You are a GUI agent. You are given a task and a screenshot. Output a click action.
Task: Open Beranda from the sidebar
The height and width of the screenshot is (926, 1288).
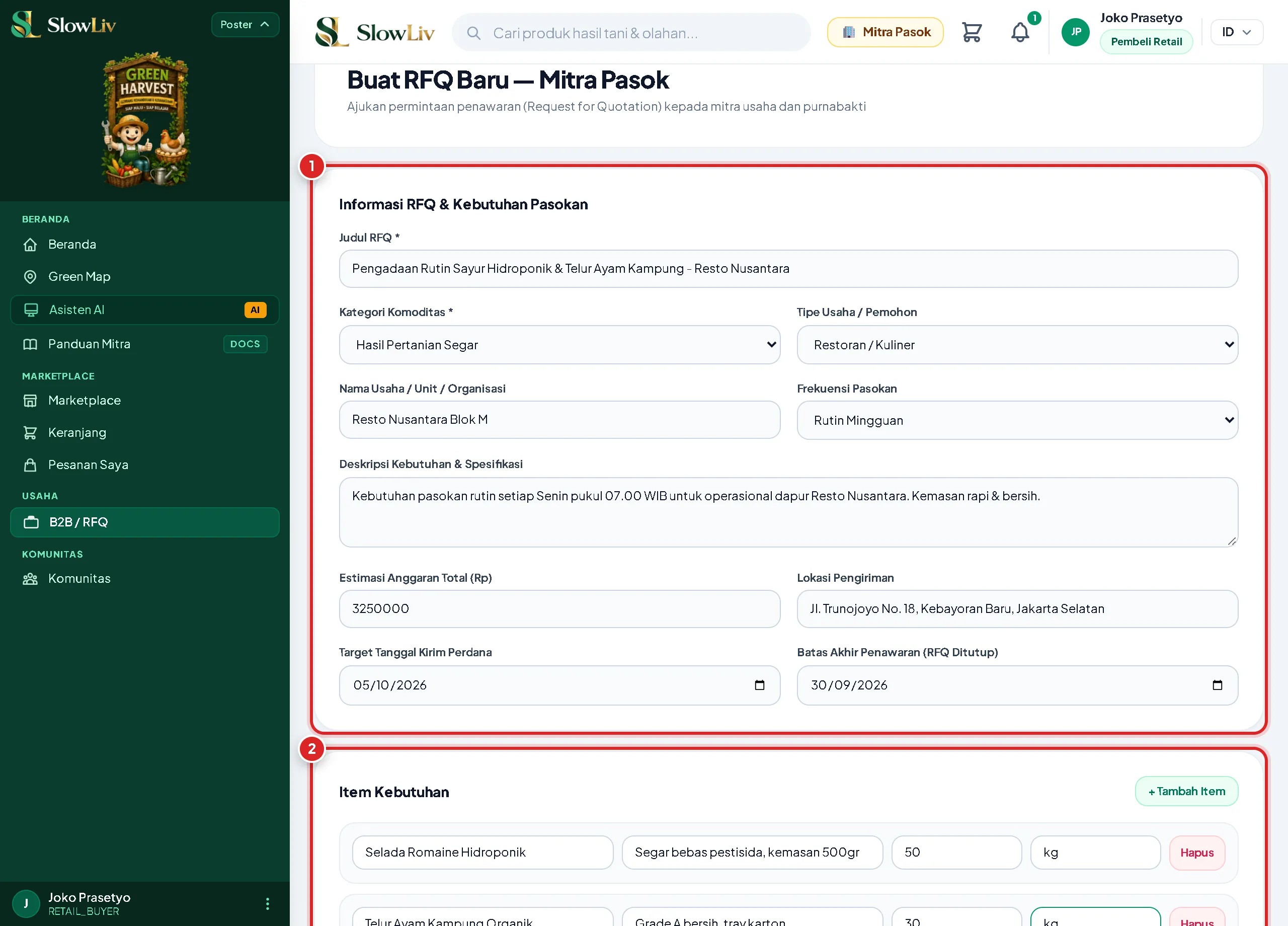[x=144, y=244]
